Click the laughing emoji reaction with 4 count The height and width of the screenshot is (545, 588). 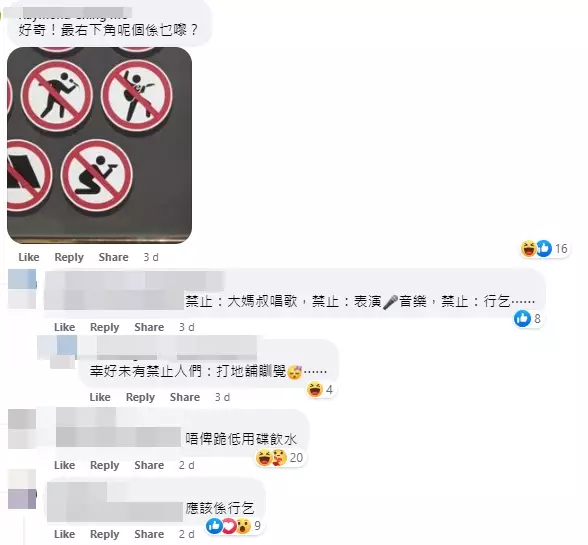[315, 390]
